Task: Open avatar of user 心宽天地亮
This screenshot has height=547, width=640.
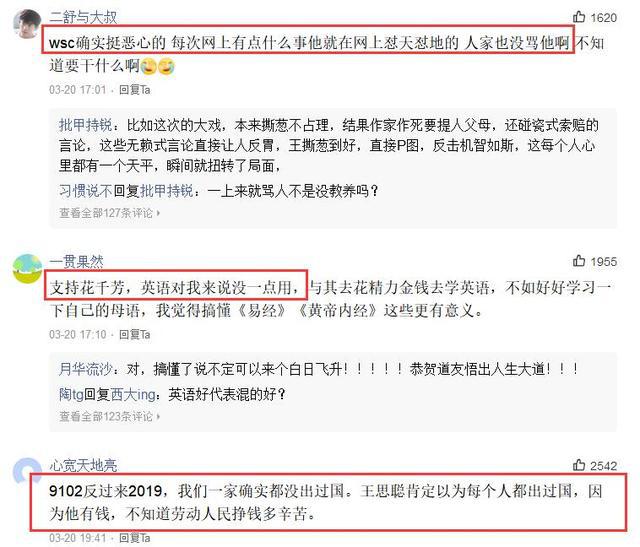Action: [x=27, y=469]
